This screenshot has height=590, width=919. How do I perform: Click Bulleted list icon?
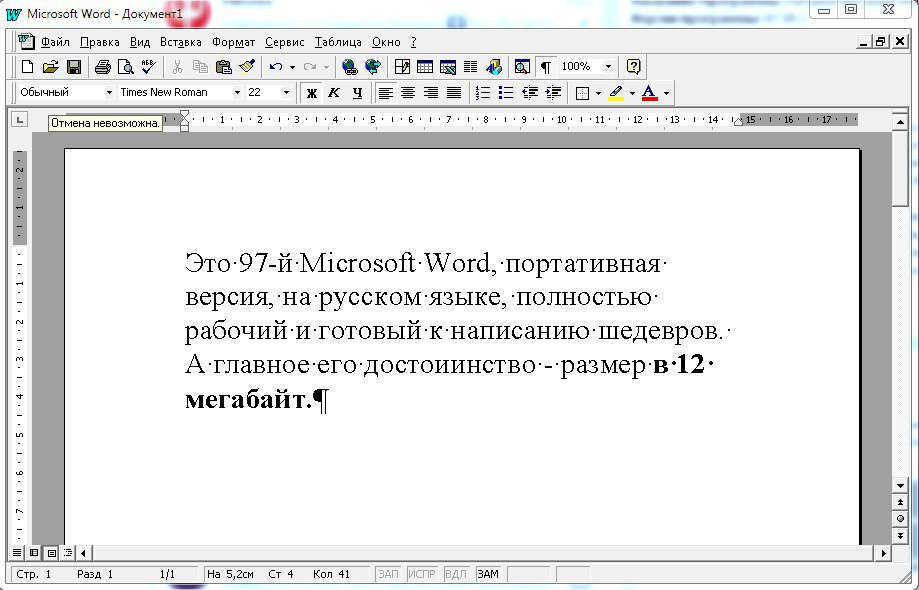click(506, 93)
